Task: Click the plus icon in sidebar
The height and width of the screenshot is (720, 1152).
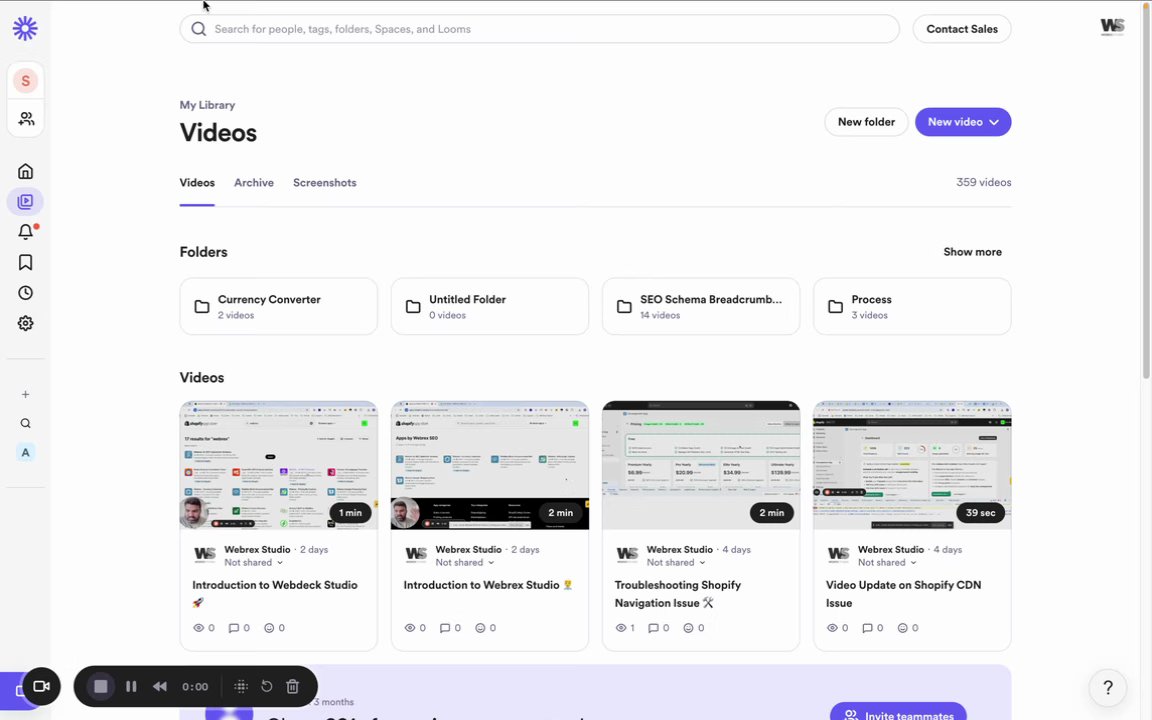Action: (26, 395)
